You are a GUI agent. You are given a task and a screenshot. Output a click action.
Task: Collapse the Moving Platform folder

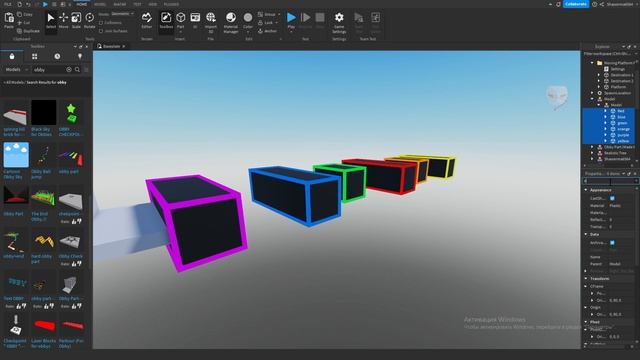pyautogui.click(x=592, y=63)
